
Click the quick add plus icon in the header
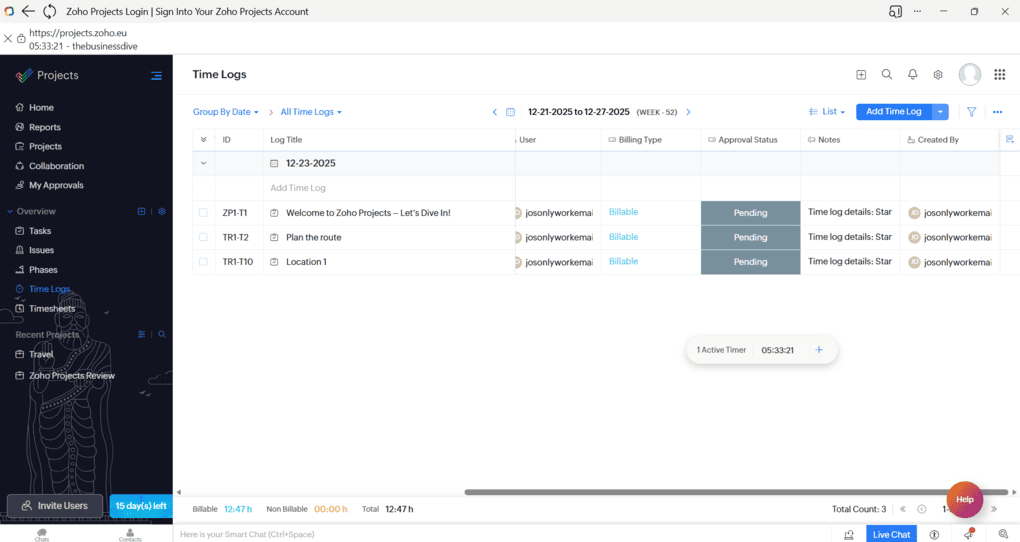[x=861, y=75]
